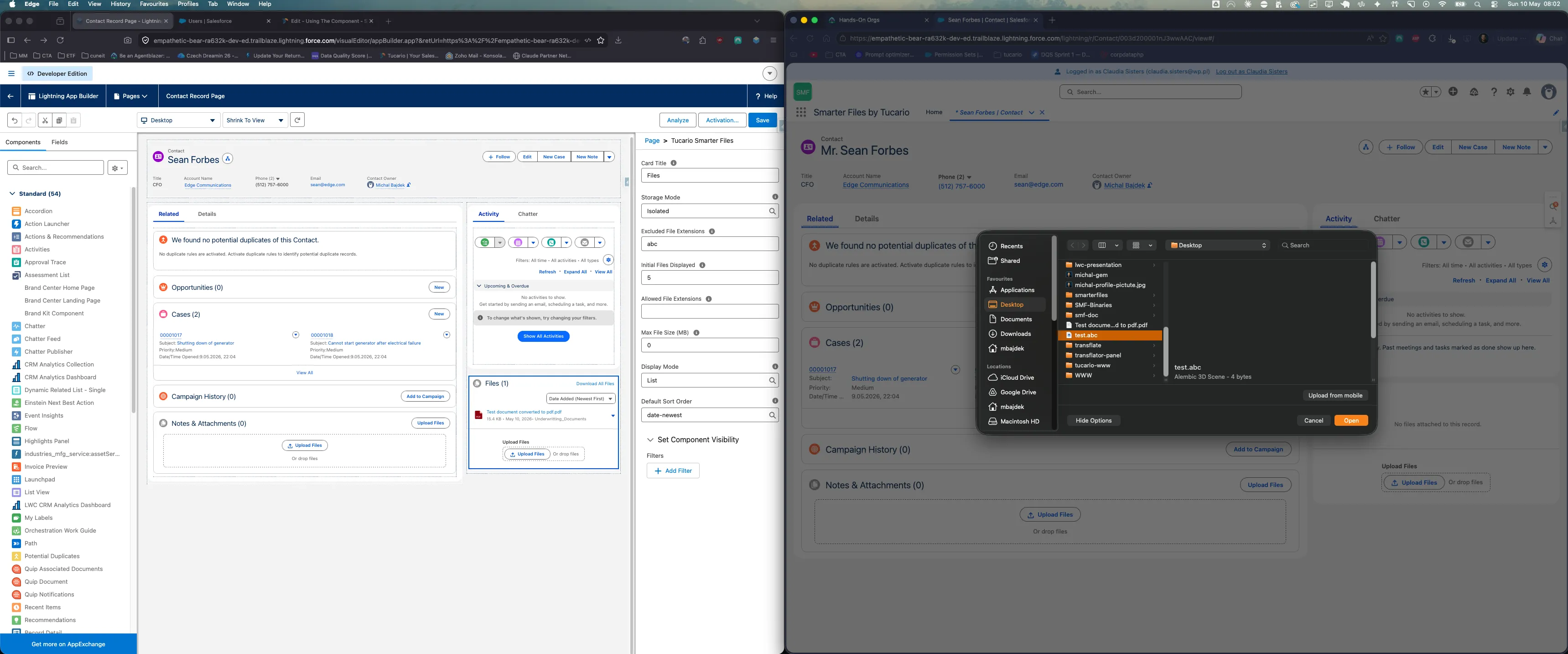Click the Analyze button

click(x=677, y=120)
